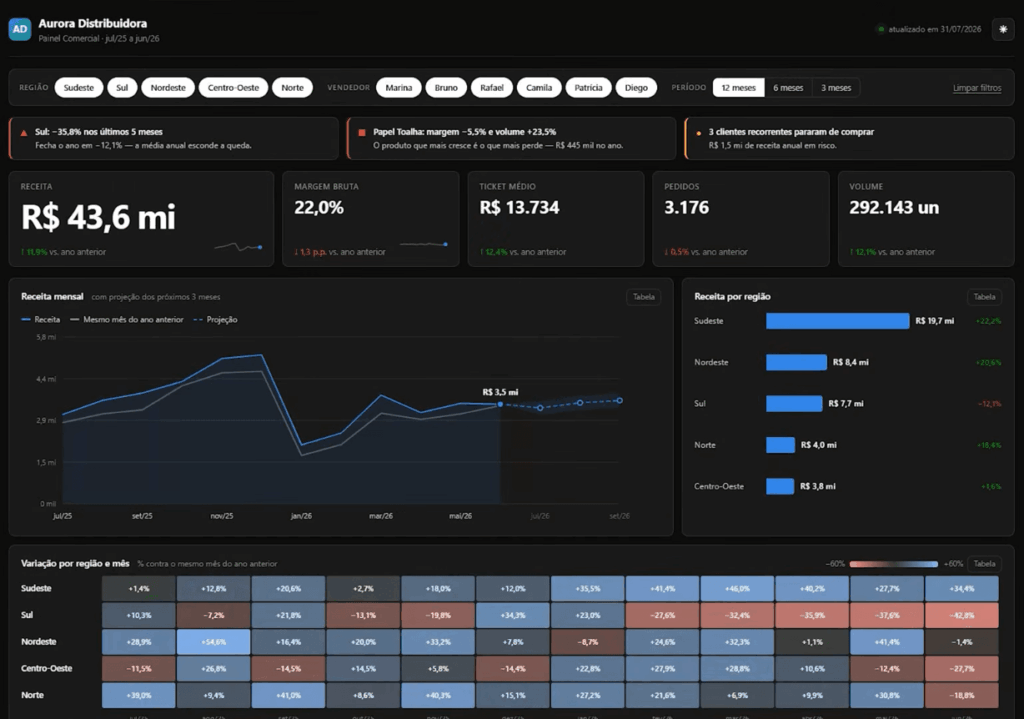This screenshot has width=1024, height=719.
Task: Click the heatmap color scale gradient legend
Action: 893,564
